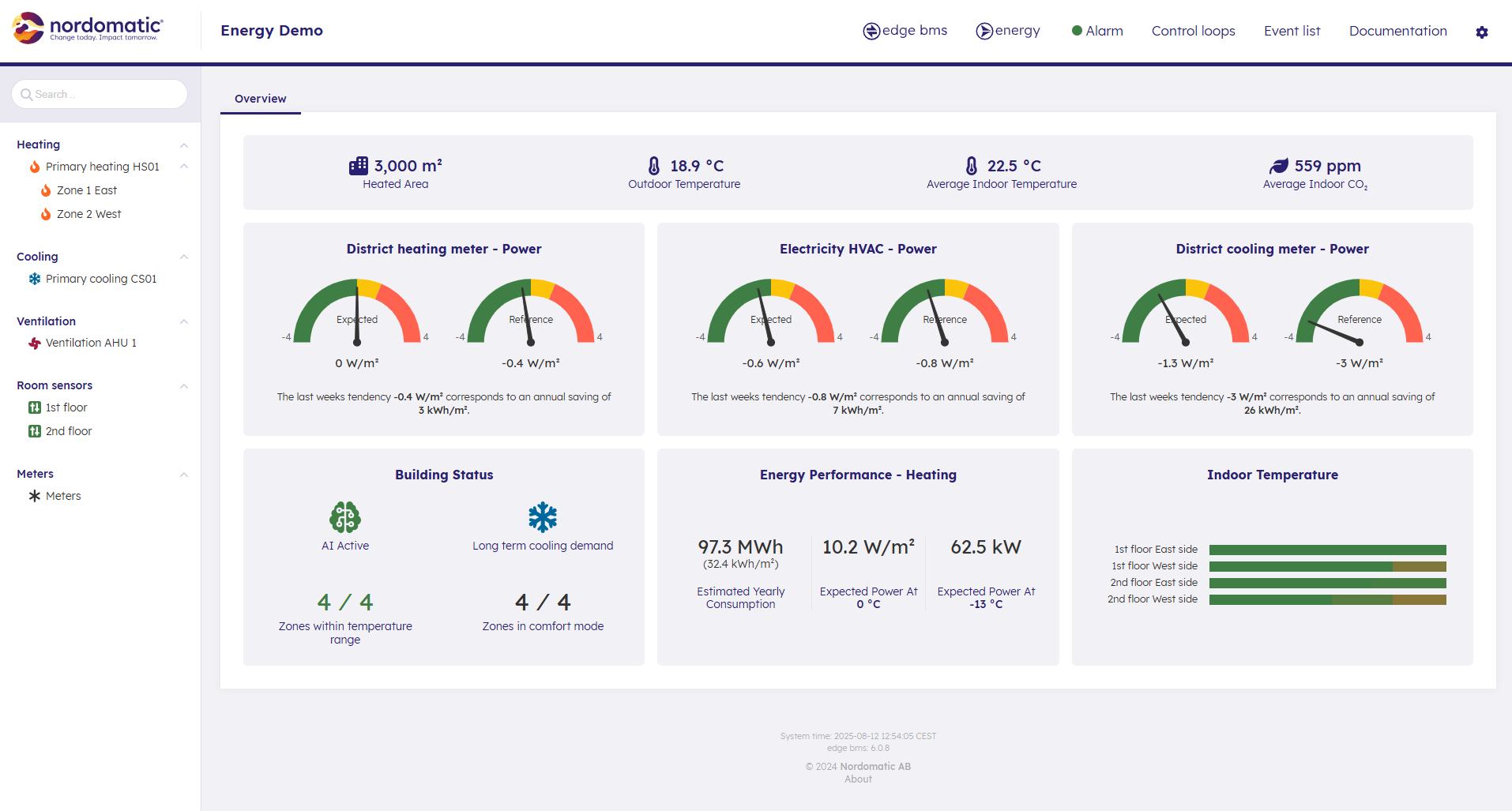Image resolution: width=1512 pixels, height=811 pixels.
Task: Click the Zone 1 East flame icon
Action: pyautogui.click(x=46, y=191)
